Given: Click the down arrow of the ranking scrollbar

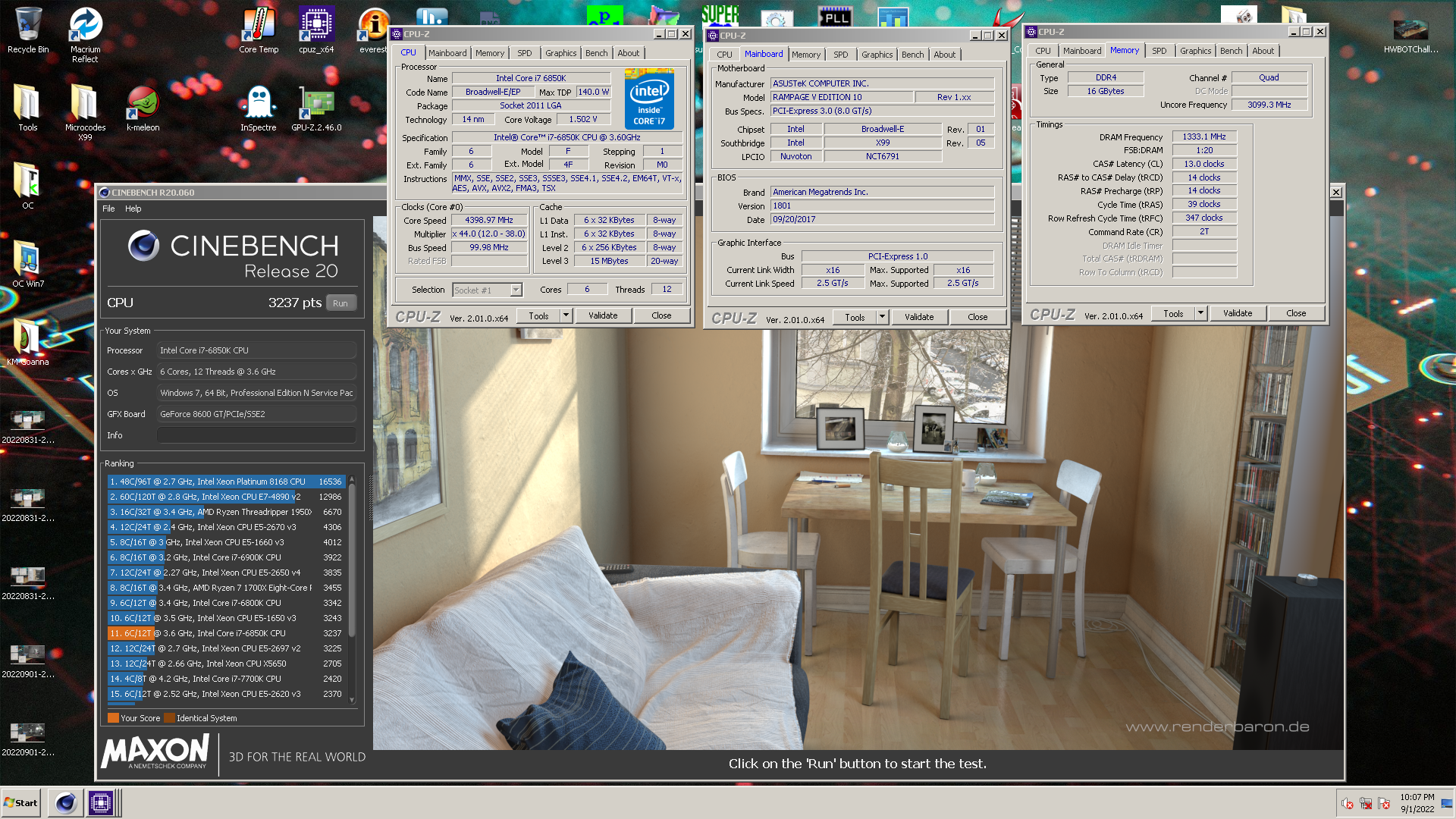Looking at the screenshot, I should coord(352,700).
